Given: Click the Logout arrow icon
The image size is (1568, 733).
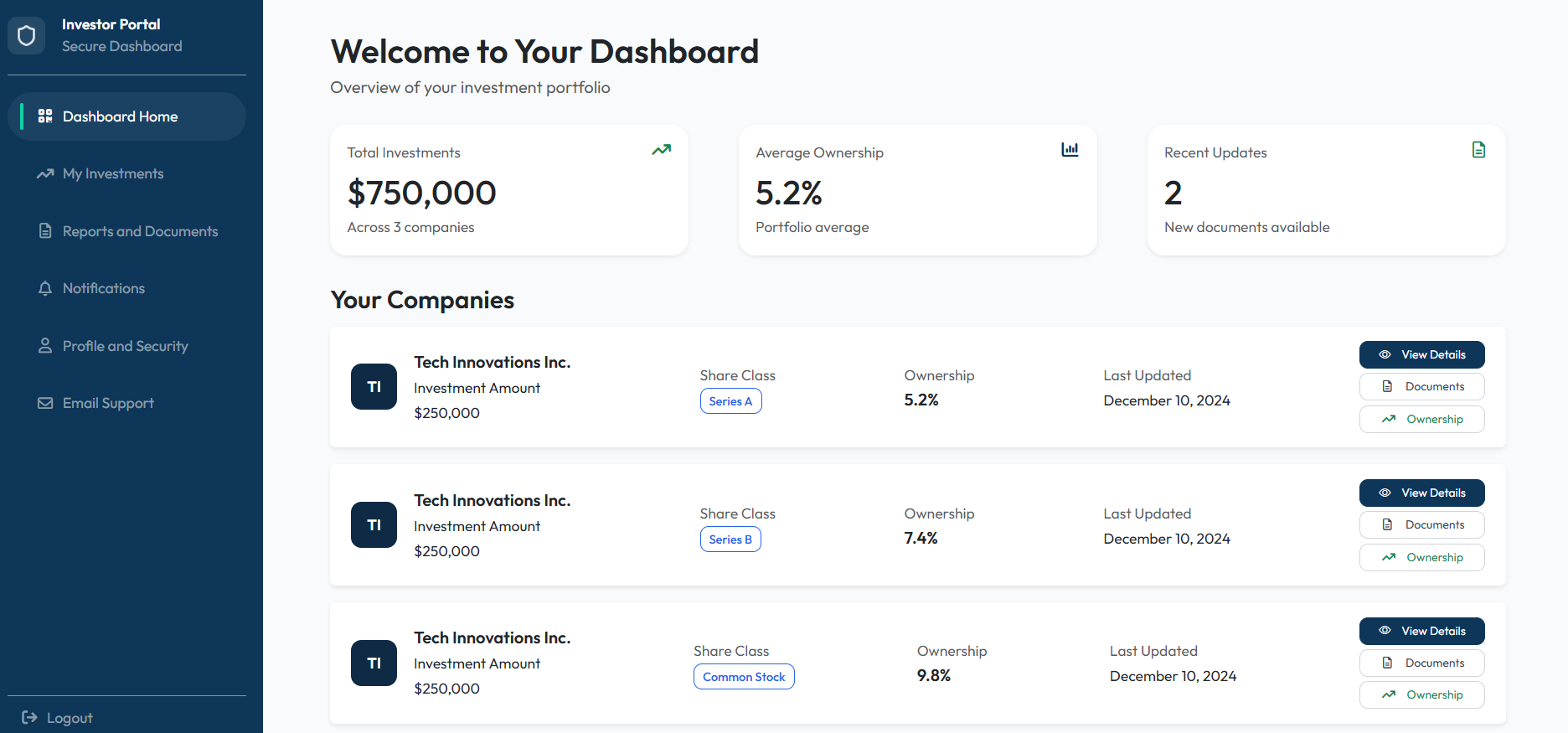Looking at the screenshot, I should [29, 718].
